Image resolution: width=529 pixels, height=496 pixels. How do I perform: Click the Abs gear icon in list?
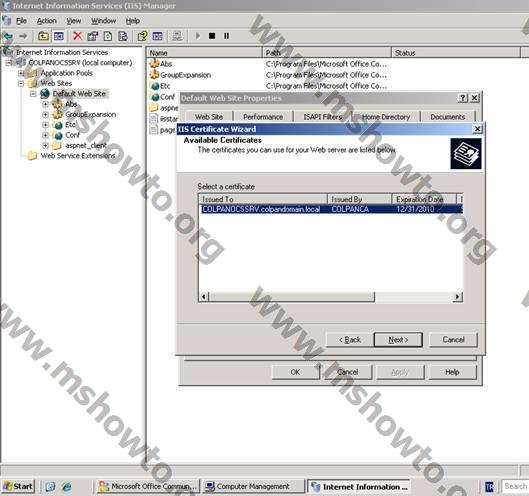click(155, 63)
